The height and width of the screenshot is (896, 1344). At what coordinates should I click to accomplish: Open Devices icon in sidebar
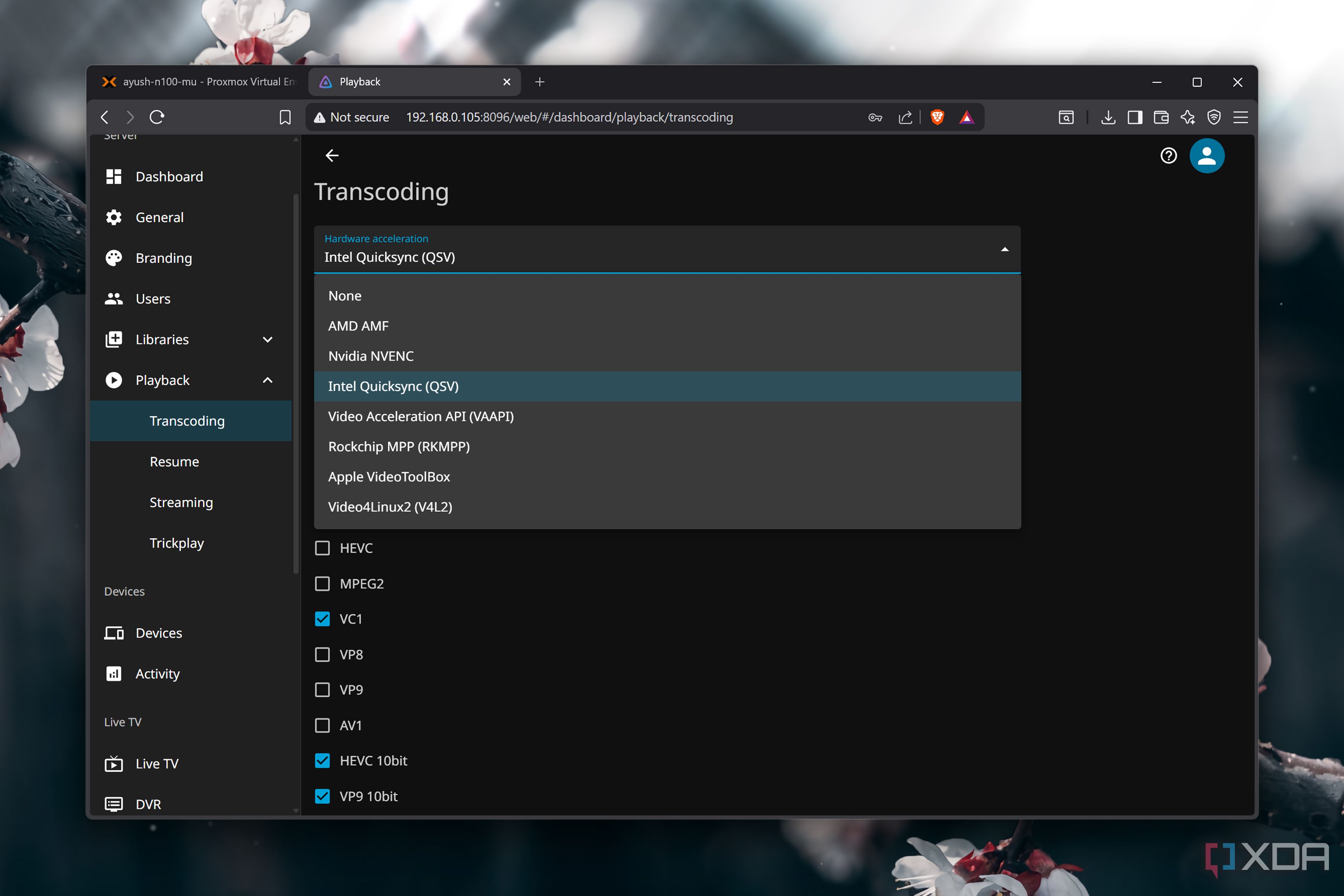(114, 633)
